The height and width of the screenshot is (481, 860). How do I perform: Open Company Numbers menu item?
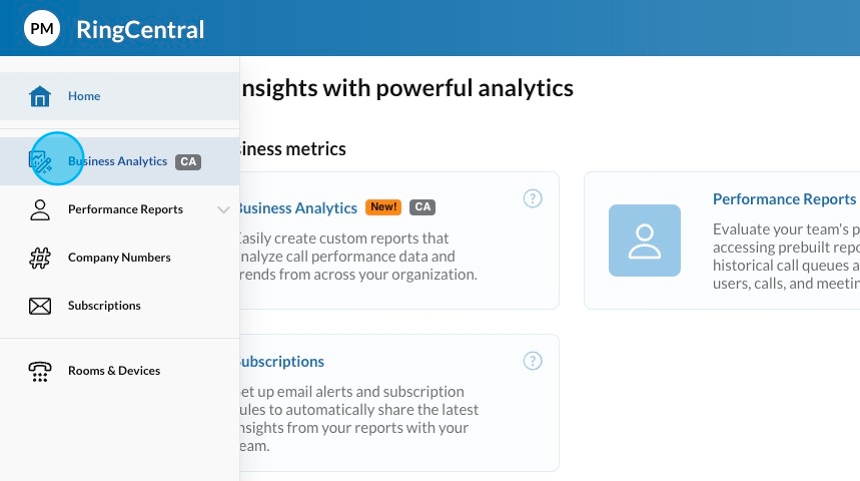coord(119,258)
